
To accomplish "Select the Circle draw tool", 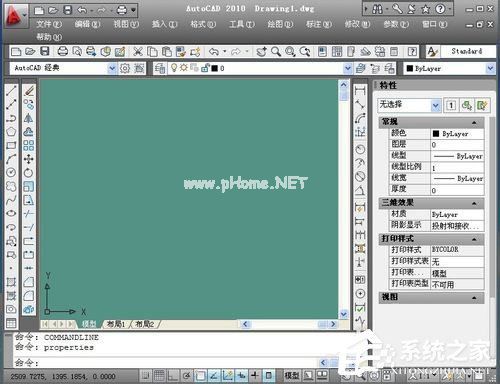I will pyautogui.click(x=11, y=172).
